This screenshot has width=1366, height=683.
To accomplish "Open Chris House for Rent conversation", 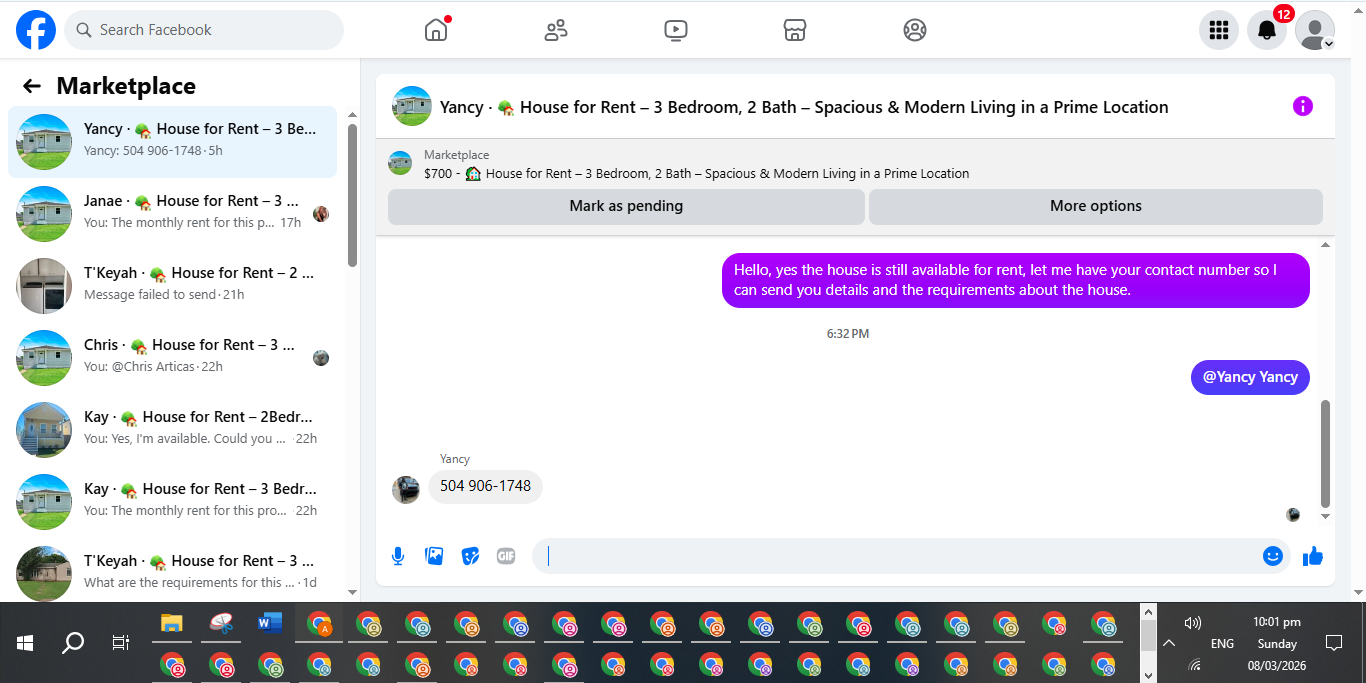I will (172, 358).
